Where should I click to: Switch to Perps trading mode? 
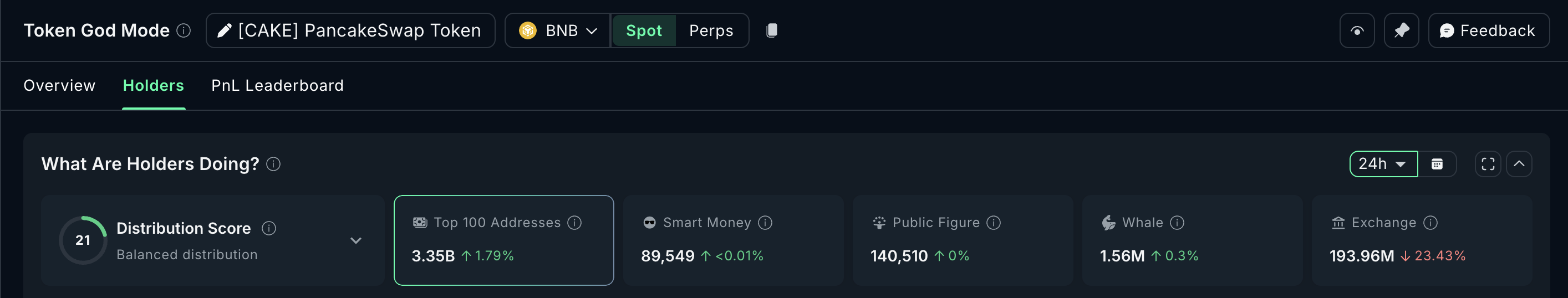[x=711, y=30]
